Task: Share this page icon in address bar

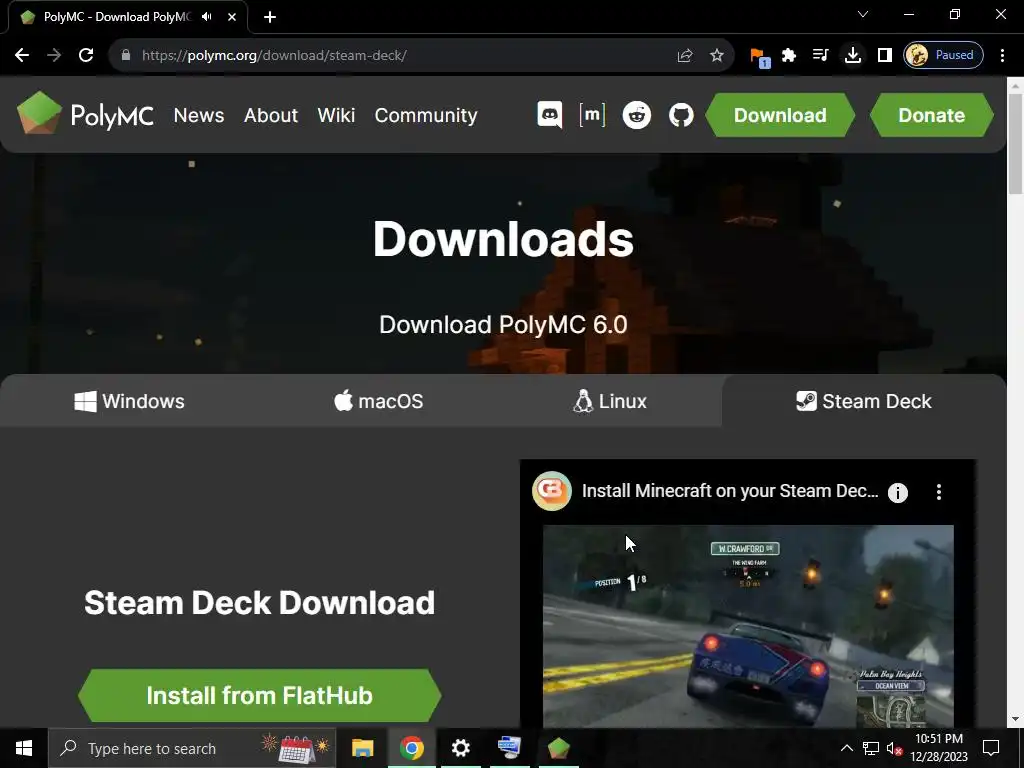Action: [684, 55]
